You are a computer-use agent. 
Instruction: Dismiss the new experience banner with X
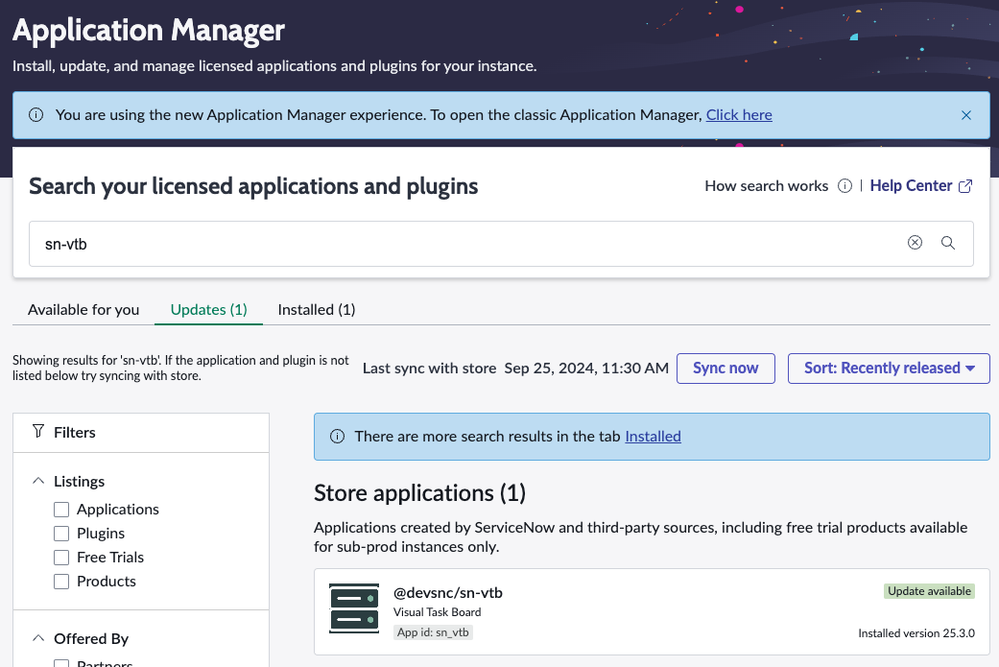[966, 115]
